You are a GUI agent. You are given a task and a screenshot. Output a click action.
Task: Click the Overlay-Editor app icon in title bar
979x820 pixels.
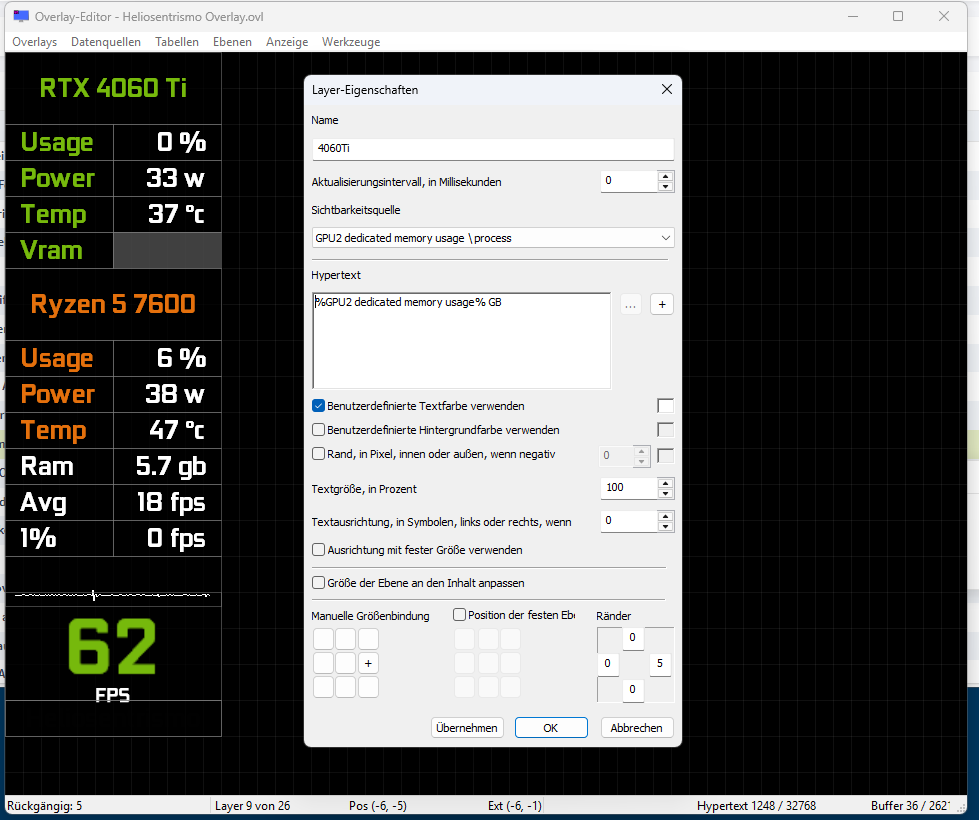point(21,17)
